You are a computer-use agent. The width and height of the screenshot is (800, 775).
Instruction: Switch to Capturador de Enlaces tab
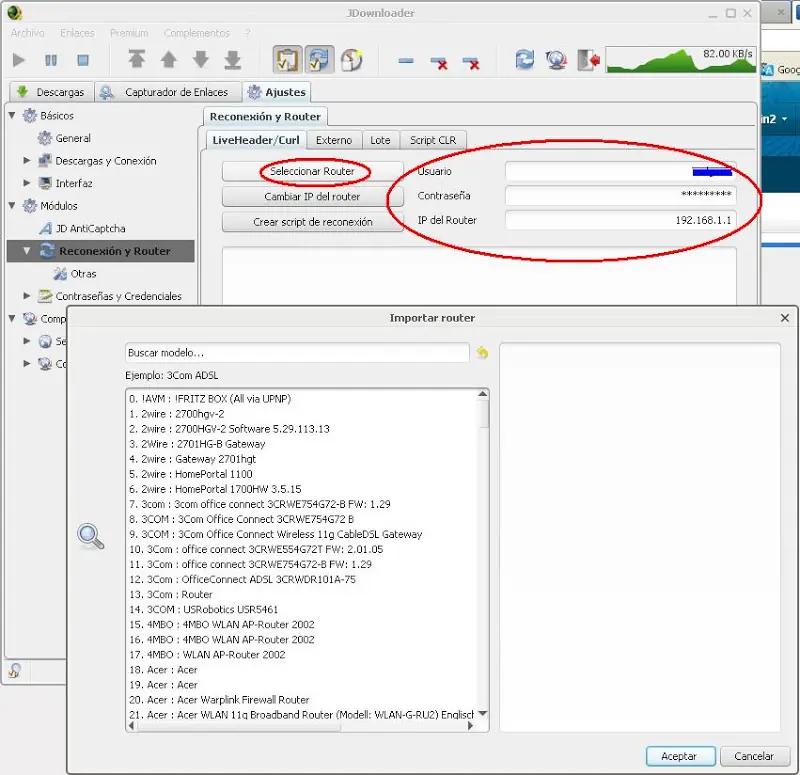(167, 92)
